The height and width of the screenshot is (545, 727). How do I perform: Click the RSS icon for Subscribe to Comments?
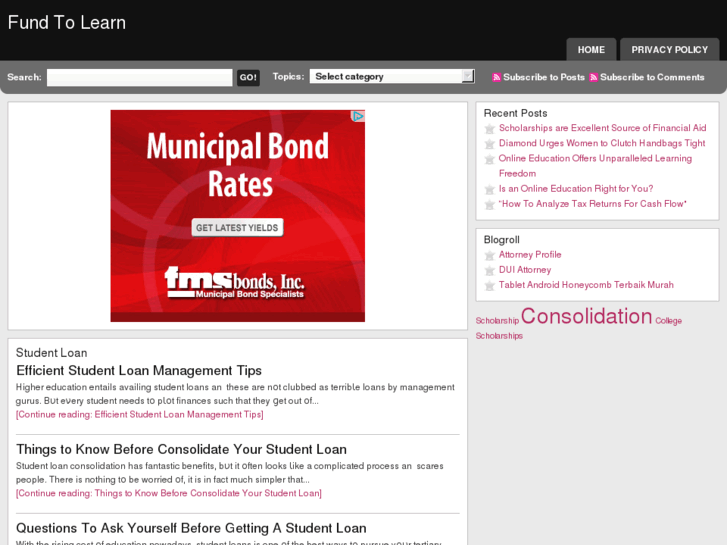pyautogui.click(x=593, y=77)
